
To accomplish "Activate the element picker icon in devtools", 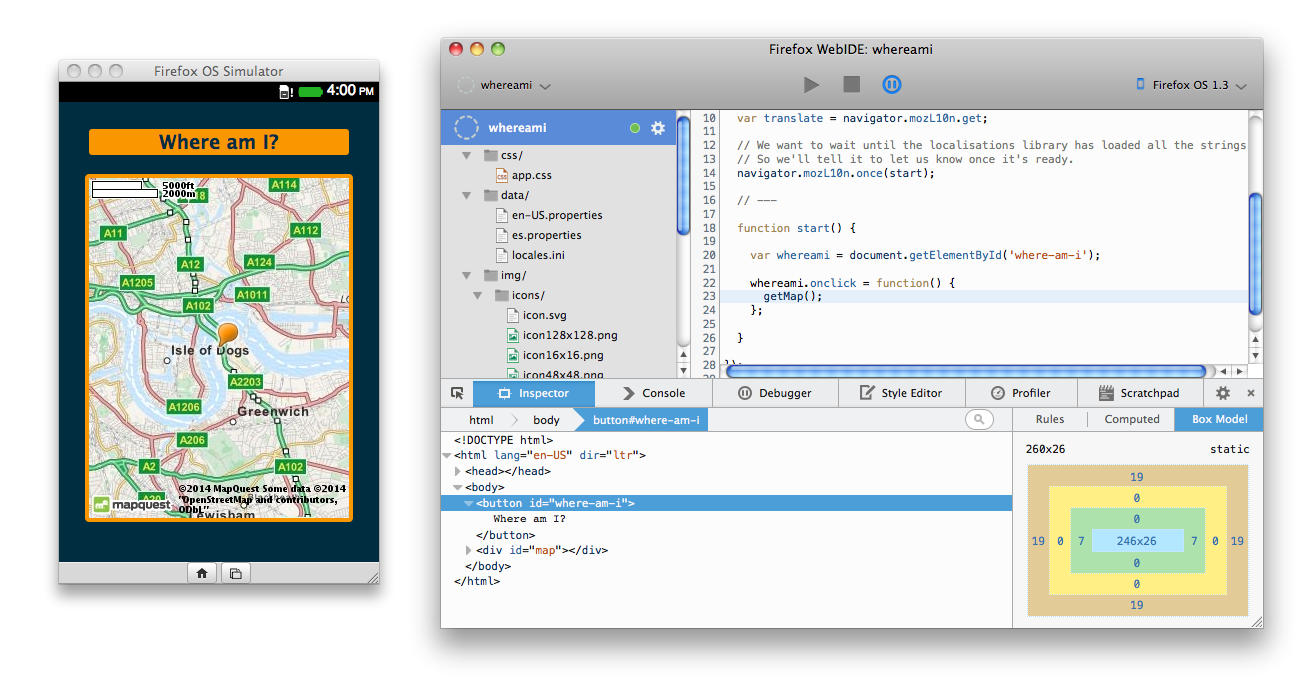I will (457, 393).
